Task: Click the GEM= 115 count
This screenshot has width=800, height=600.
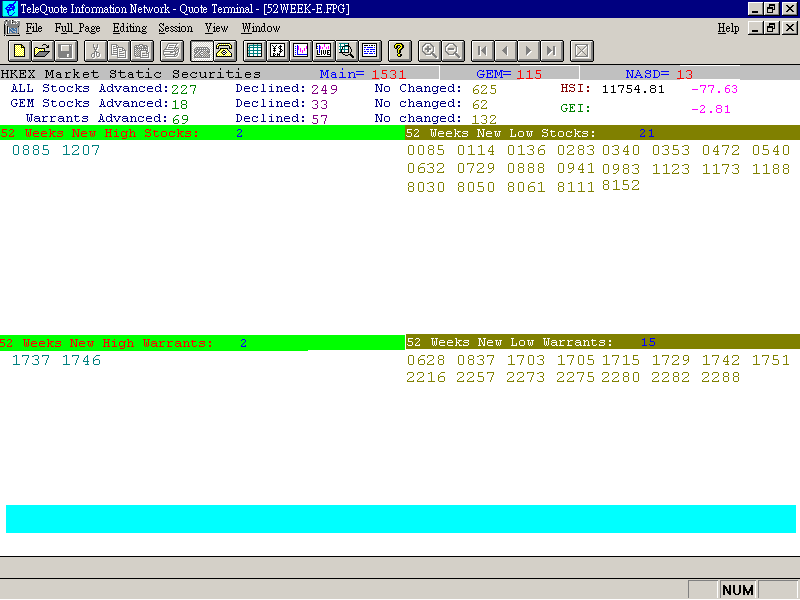Action: tap(509, 74)
